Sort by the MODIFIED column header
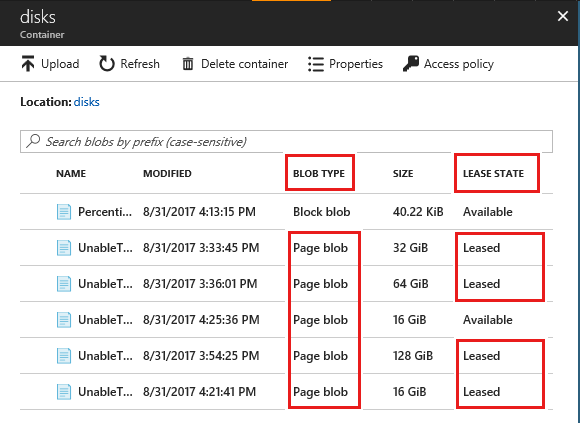 tap(167, 174)
